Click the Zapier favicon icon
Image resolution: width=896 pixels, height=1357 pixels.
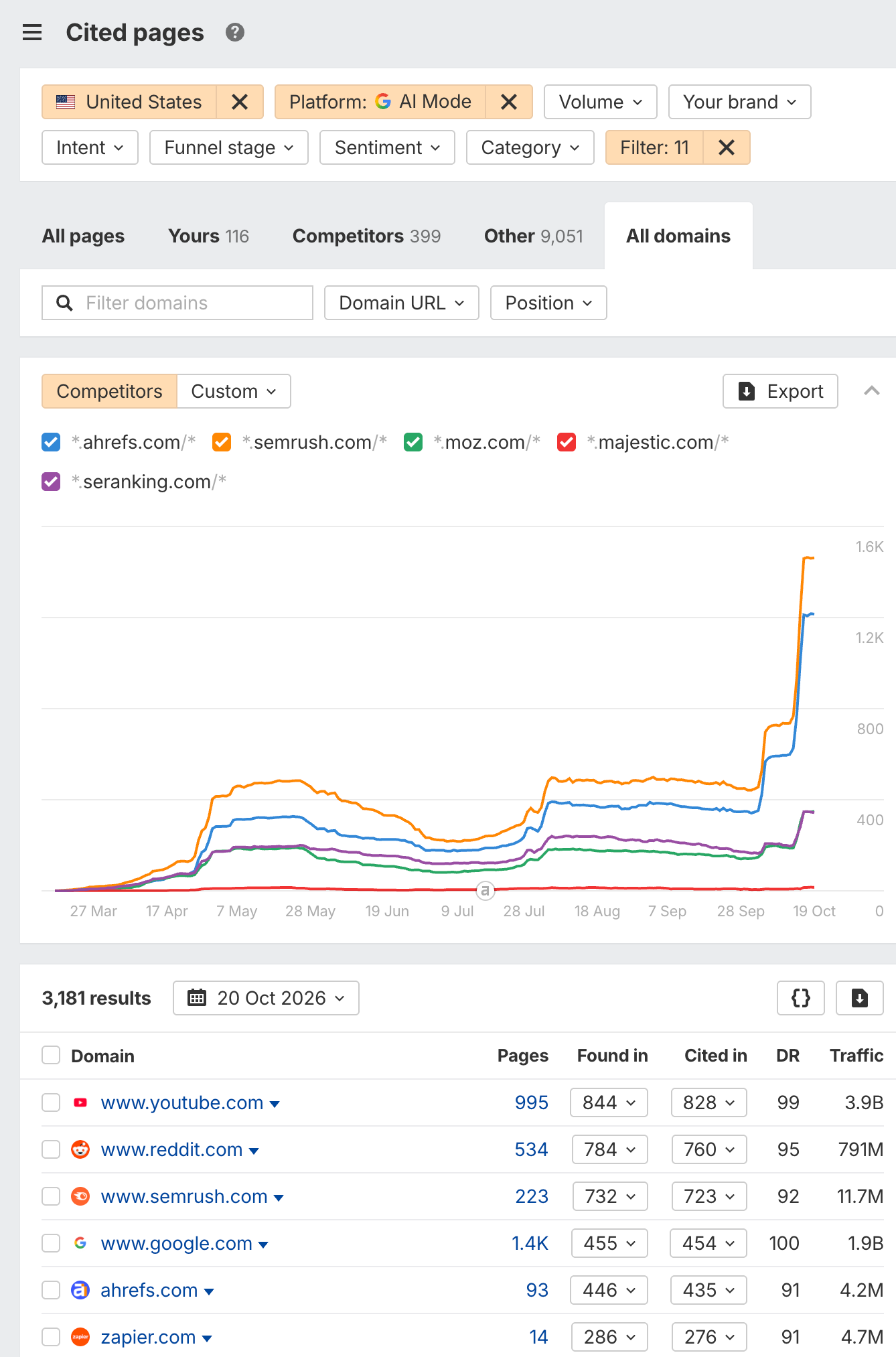(80, 1337)
